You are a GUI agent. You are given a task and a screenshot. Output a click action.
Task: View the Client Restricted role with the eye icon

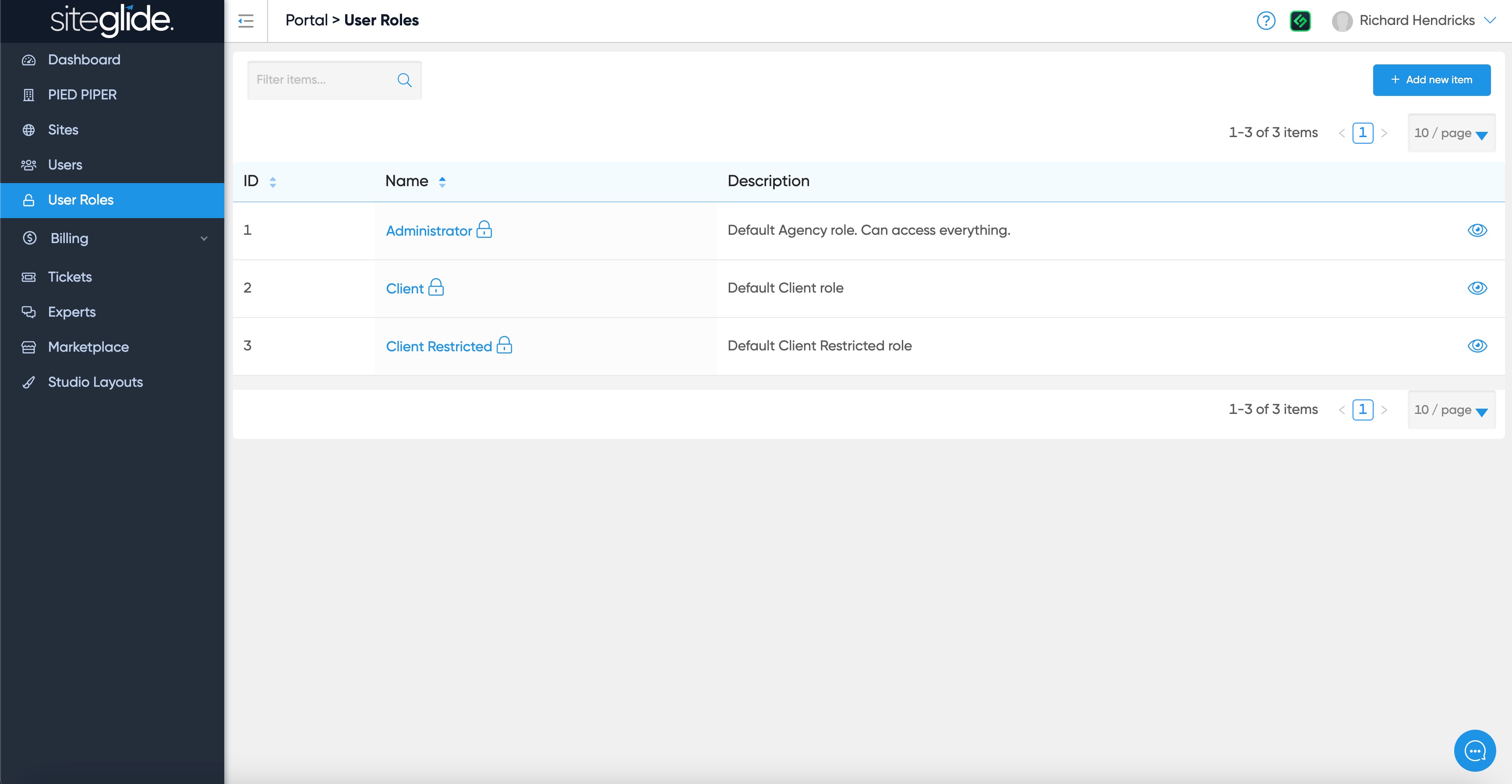[1477, 346]
